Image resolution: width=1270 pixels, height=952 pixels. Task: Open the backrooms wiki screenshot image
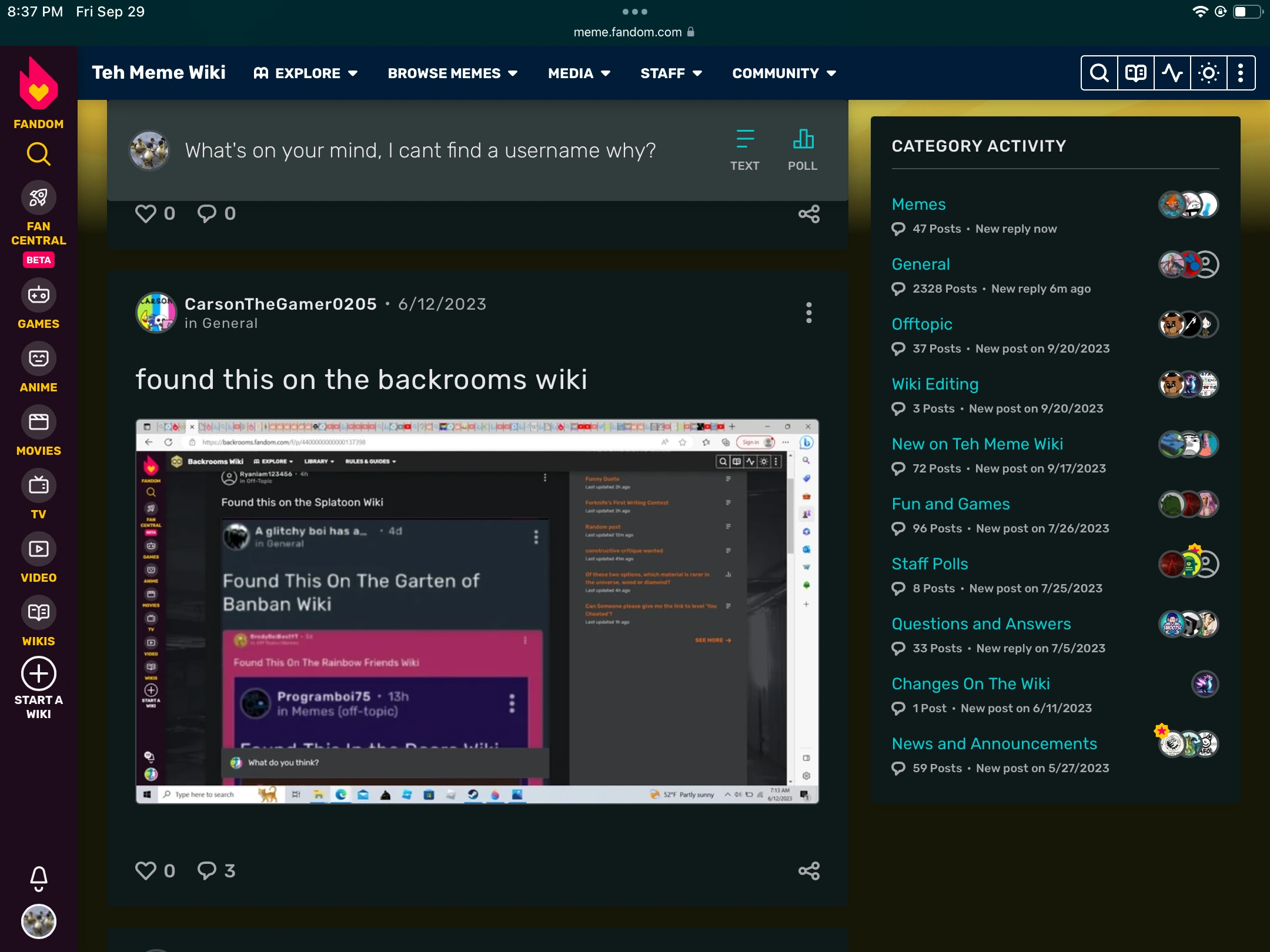(x=477, y=611)
